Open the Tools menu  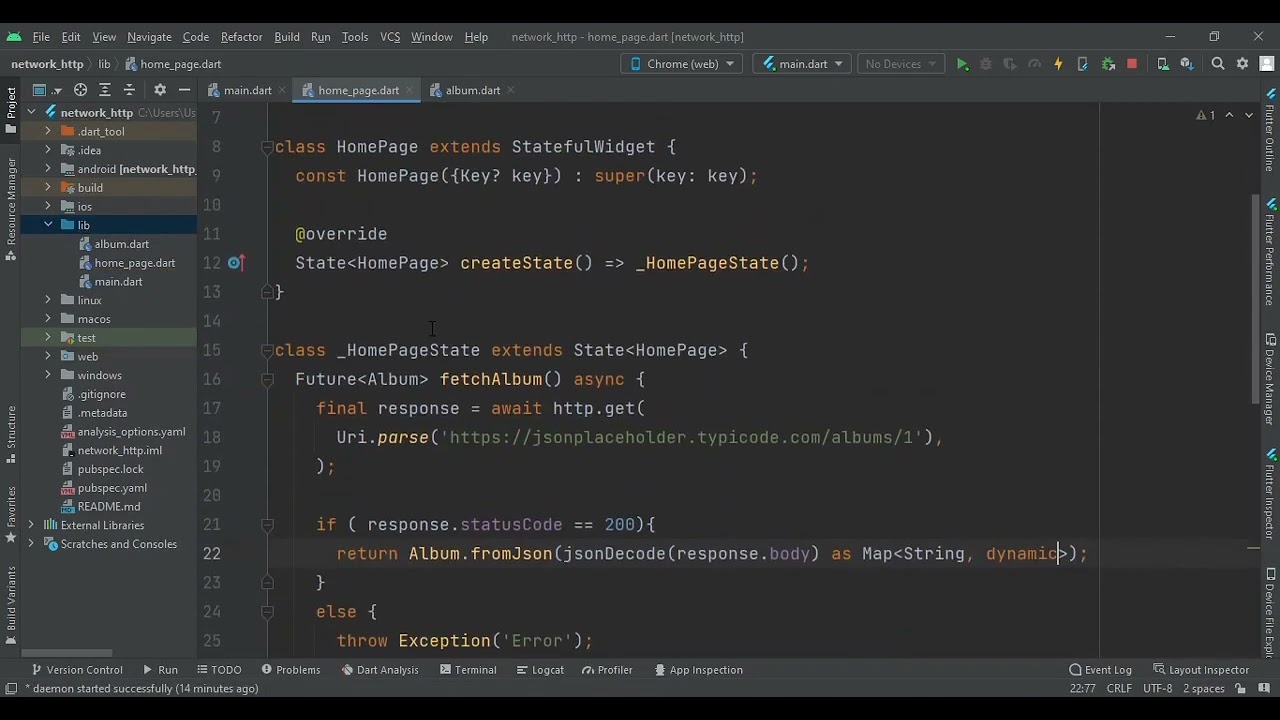click(x=355, y=37)
